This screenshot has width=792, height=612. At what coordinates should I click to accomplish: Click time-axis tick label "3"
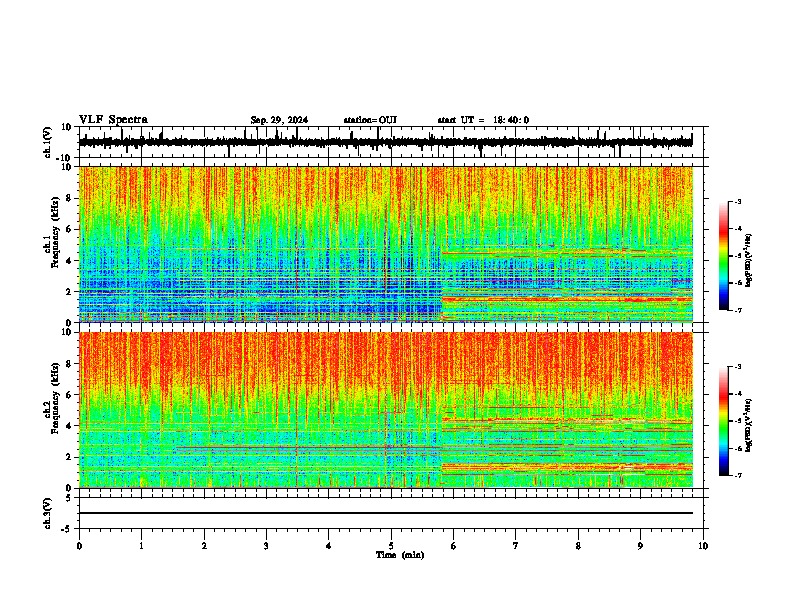(266, 546)
